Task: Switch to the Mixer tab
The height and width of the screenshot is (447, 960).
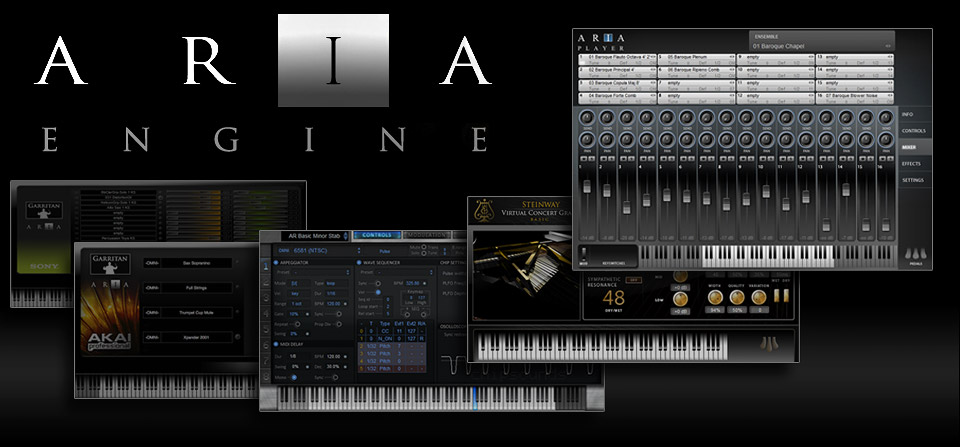Action: (x=913, y=146)
